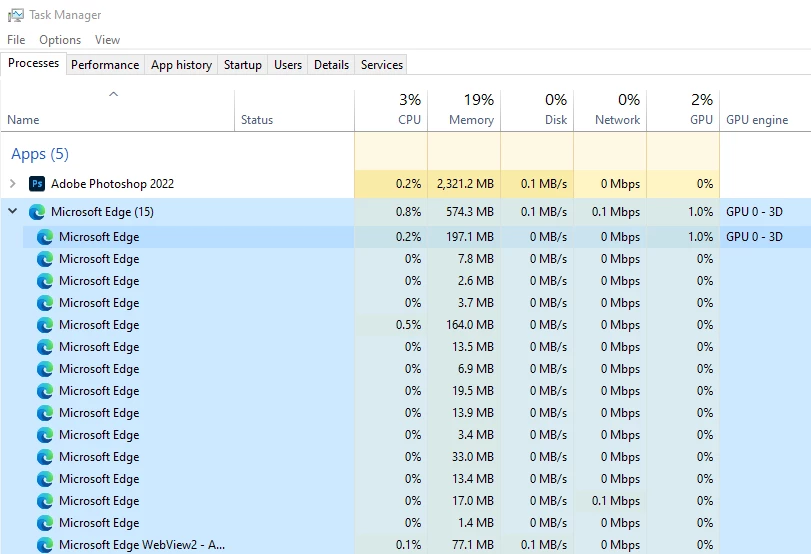Click Edge icon in the 33.0 MB row
The image size is (811, 554).
(x=45, y=457)
